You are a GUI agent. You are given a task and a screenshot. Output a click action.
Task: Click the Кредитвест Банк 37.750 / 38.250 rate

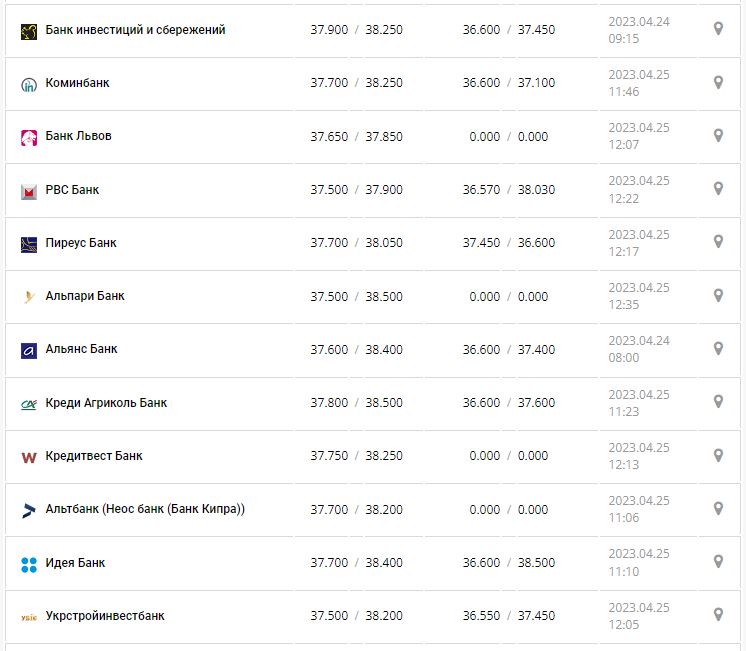click(356, 456)
